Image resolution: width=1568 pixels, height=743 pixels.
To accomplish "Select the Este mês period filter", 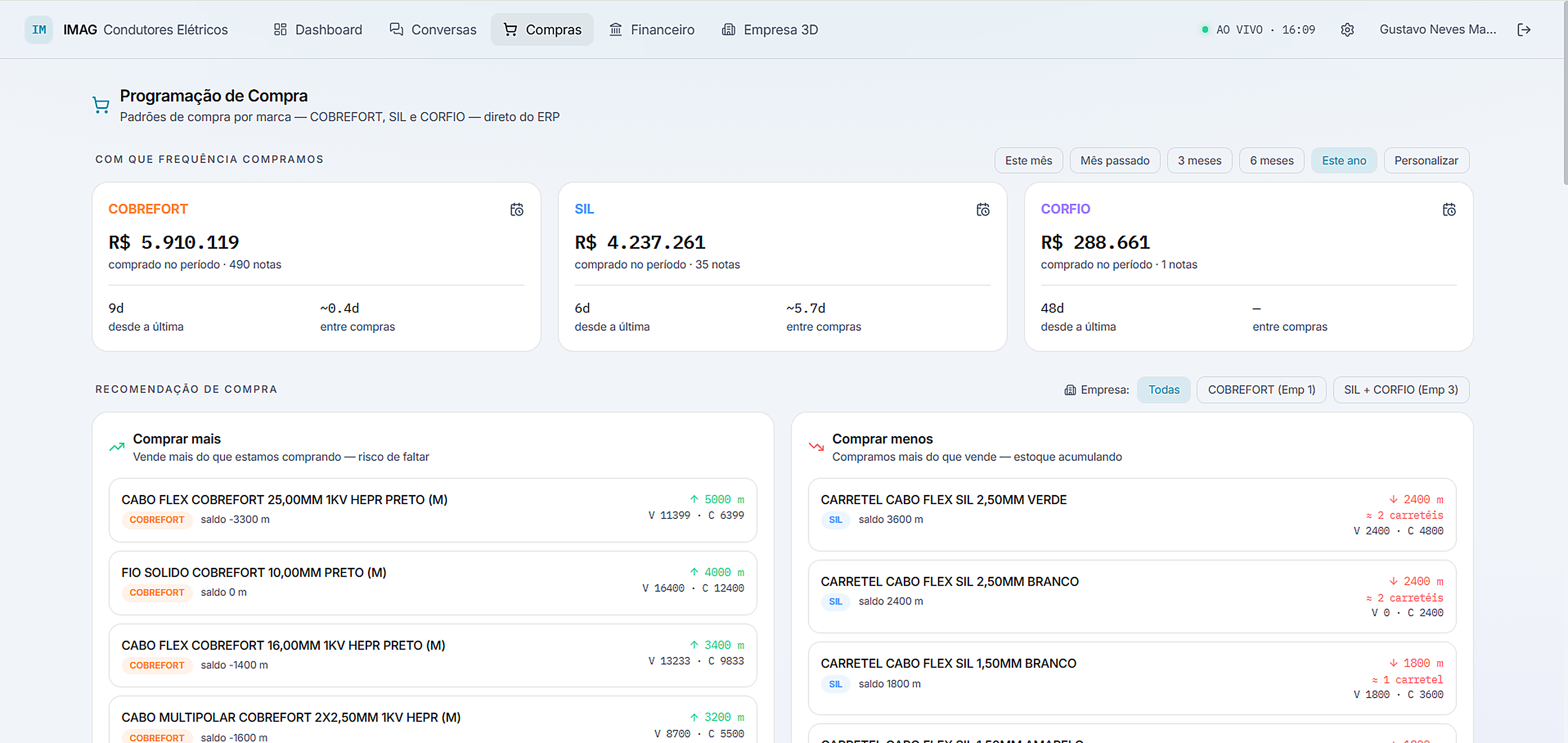I will tap(1028, 160).
